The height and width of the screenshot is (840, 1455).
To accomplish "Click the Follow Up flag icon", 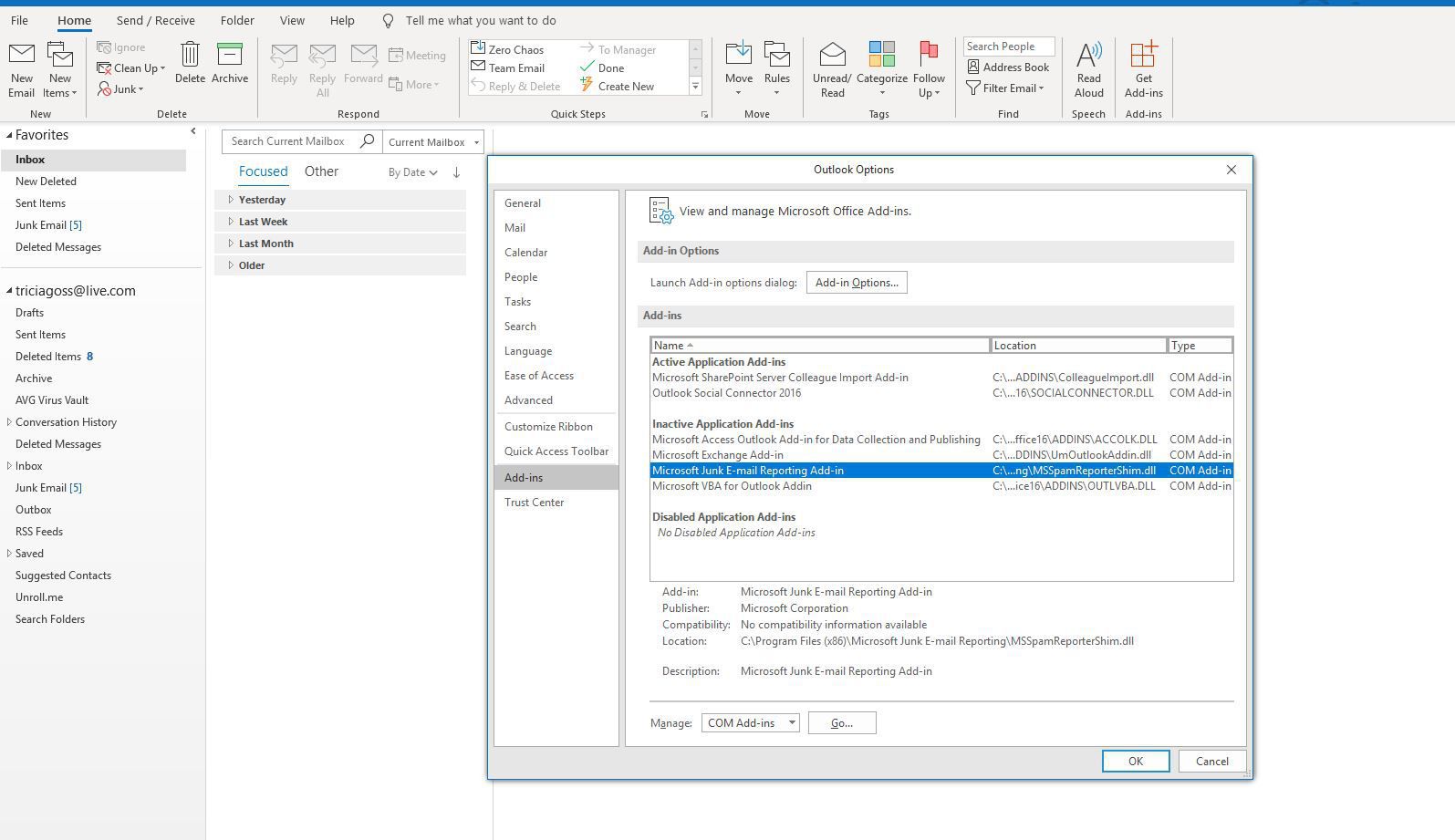I will 929,54.
